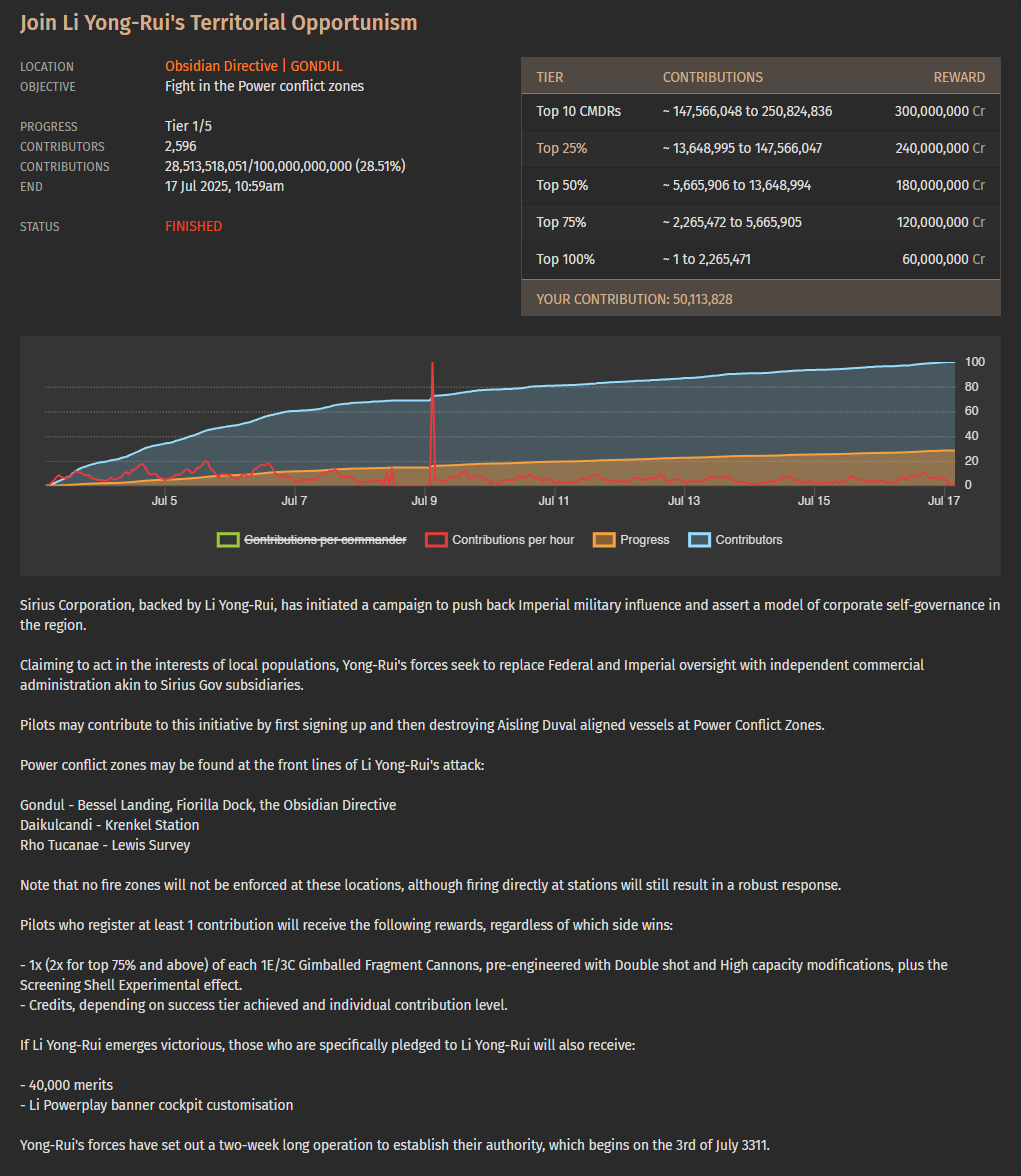The height and width of the screenshot is (1176, 1021).
Task: Click the range ~ 13,648,995 to 147,566,047
Action: pyautogui.click(x=742, y=148)
